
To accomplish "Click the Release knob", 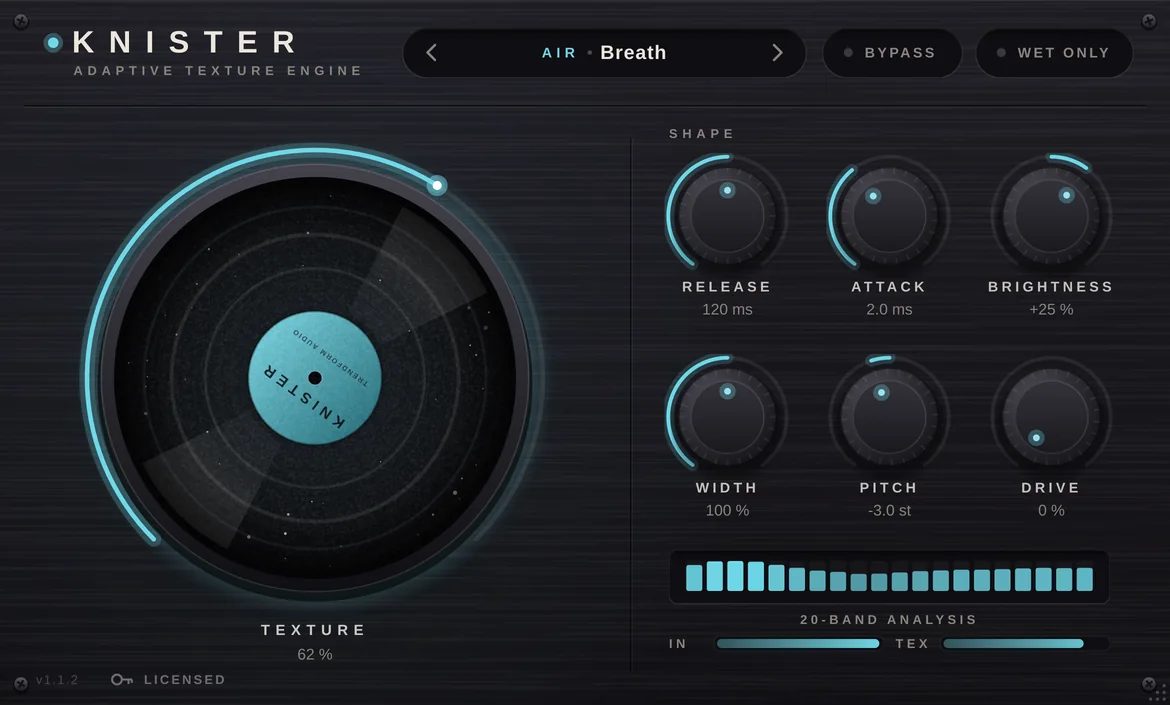I will pyautogui.click(x=727, y=216).
